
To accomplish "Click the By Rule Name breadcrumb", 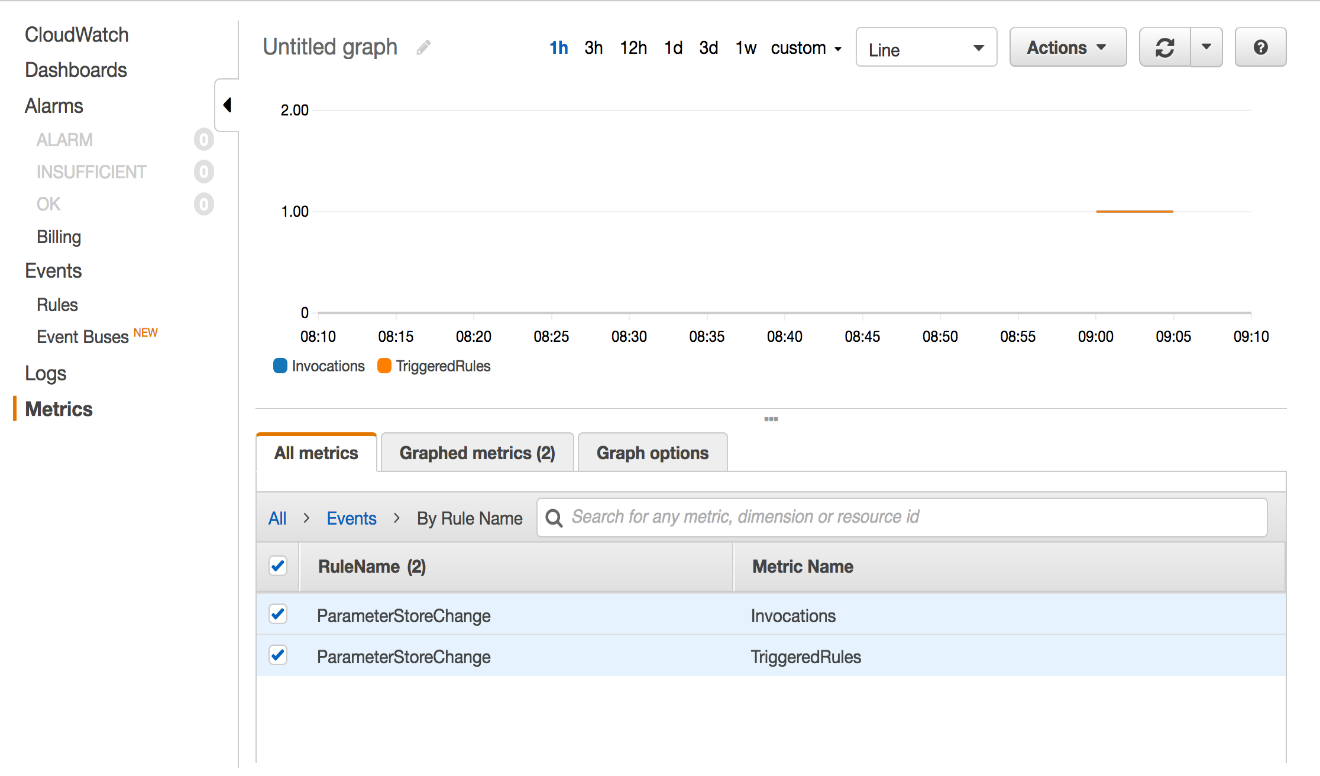I will (x=470, y=518).
